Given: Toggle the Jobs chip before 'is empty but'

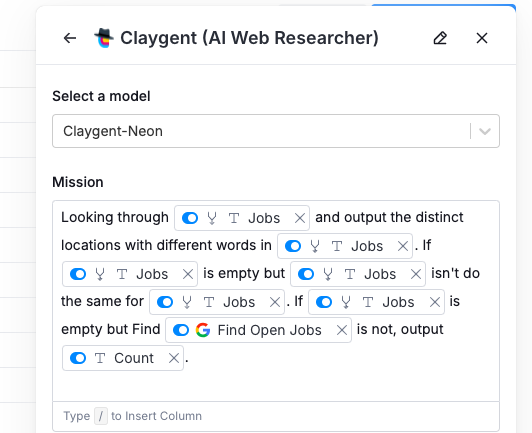Looking at the screenshot, I should coord(78,274).
